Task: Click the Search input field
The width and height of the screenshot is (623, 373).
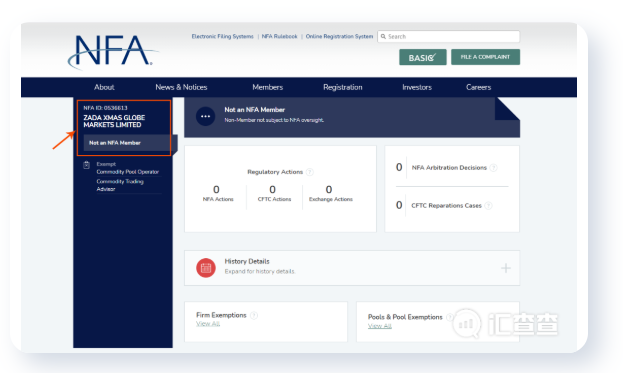Action: coord(449,37)
